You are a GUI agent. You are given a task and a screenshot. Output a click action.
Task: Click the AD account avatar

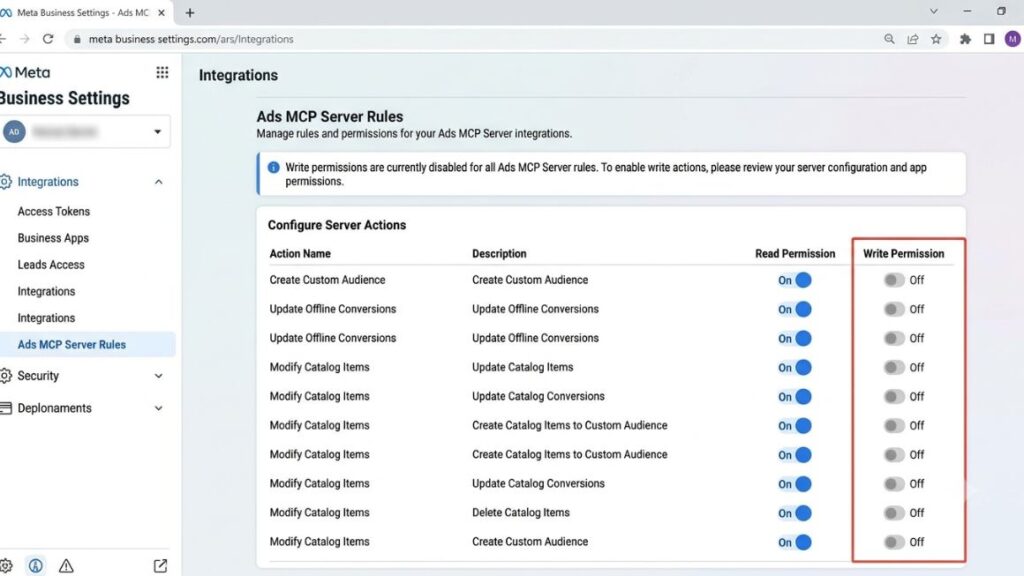(14, 131)
